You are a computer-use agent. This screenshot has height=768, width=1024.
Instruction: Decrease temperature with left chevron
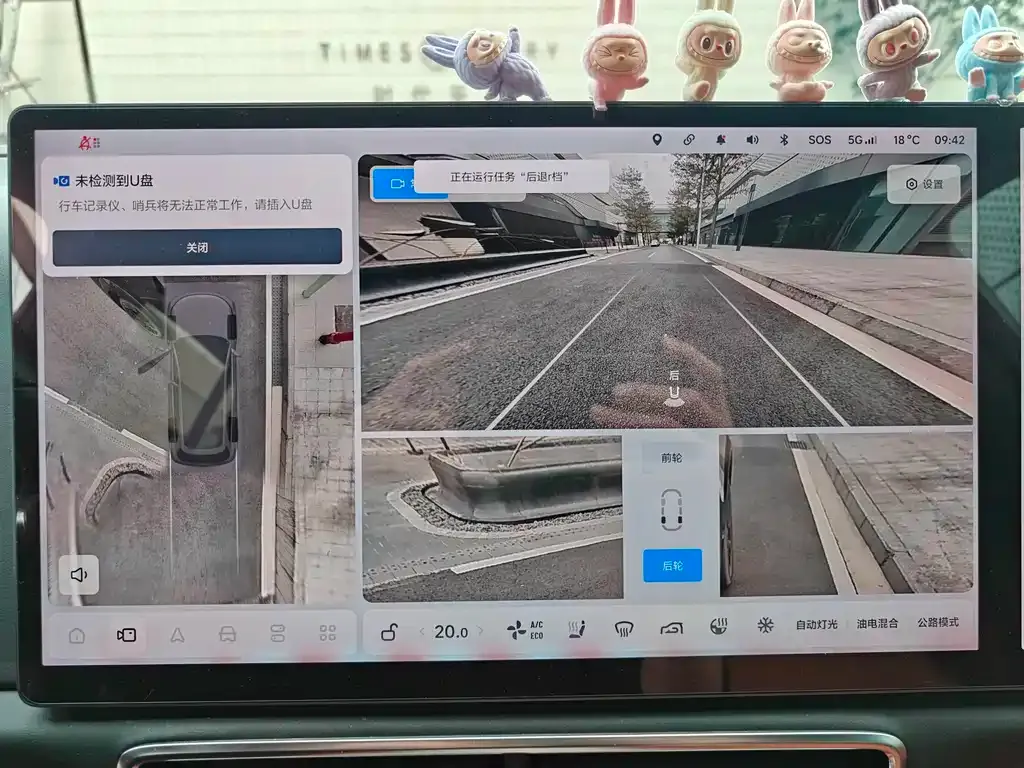[422, 632]
